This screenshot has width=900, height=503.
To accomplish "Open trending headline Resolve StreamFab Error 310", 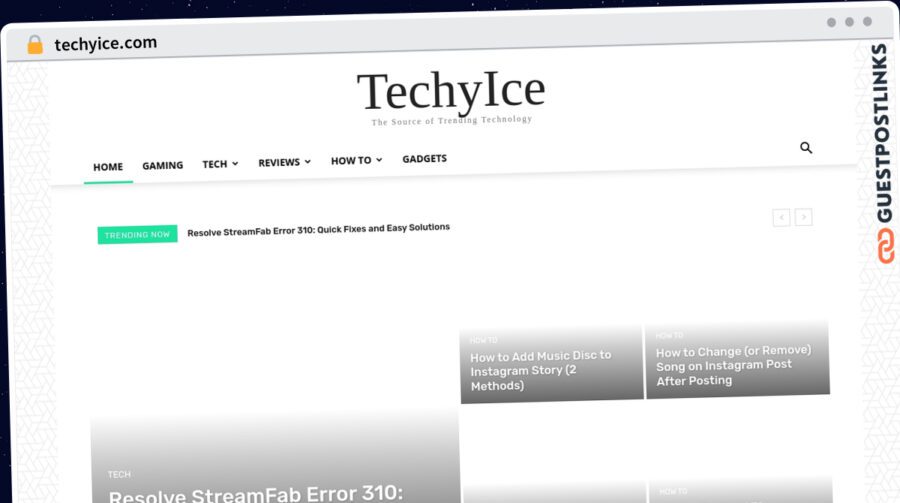I will [x=319, y=229].
